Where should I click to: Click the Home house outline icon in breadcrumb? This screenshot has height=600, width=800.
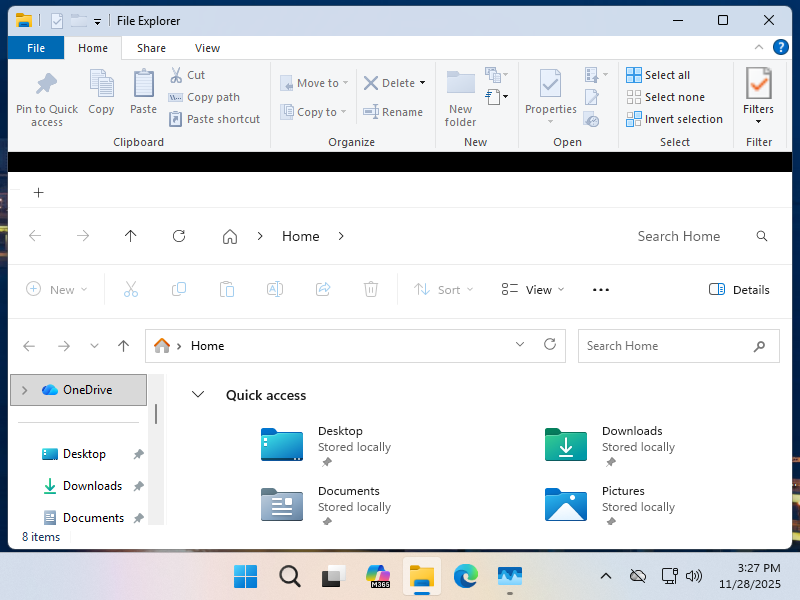pyautogui.click(x=230, y=236)
